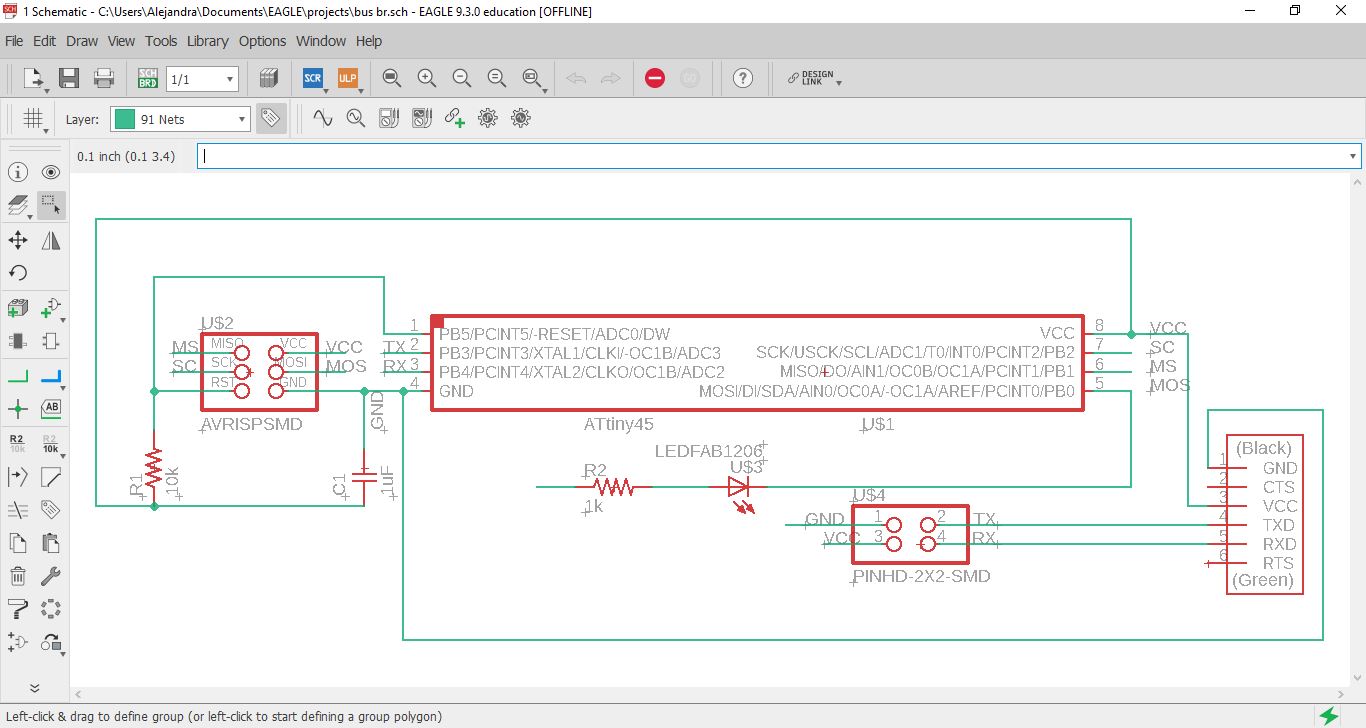Select the Change wrench tool
Screen dimensions: 1366x728
(x=51, y=576)
